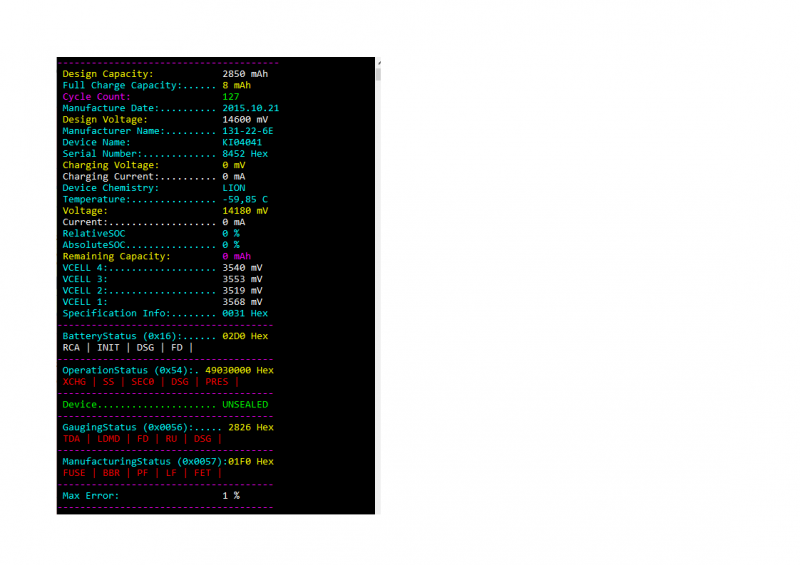The width and height of the screenshot is (800, 565).
Task: Click the scrollbar up arrow
Action: (x=378, y=62)
